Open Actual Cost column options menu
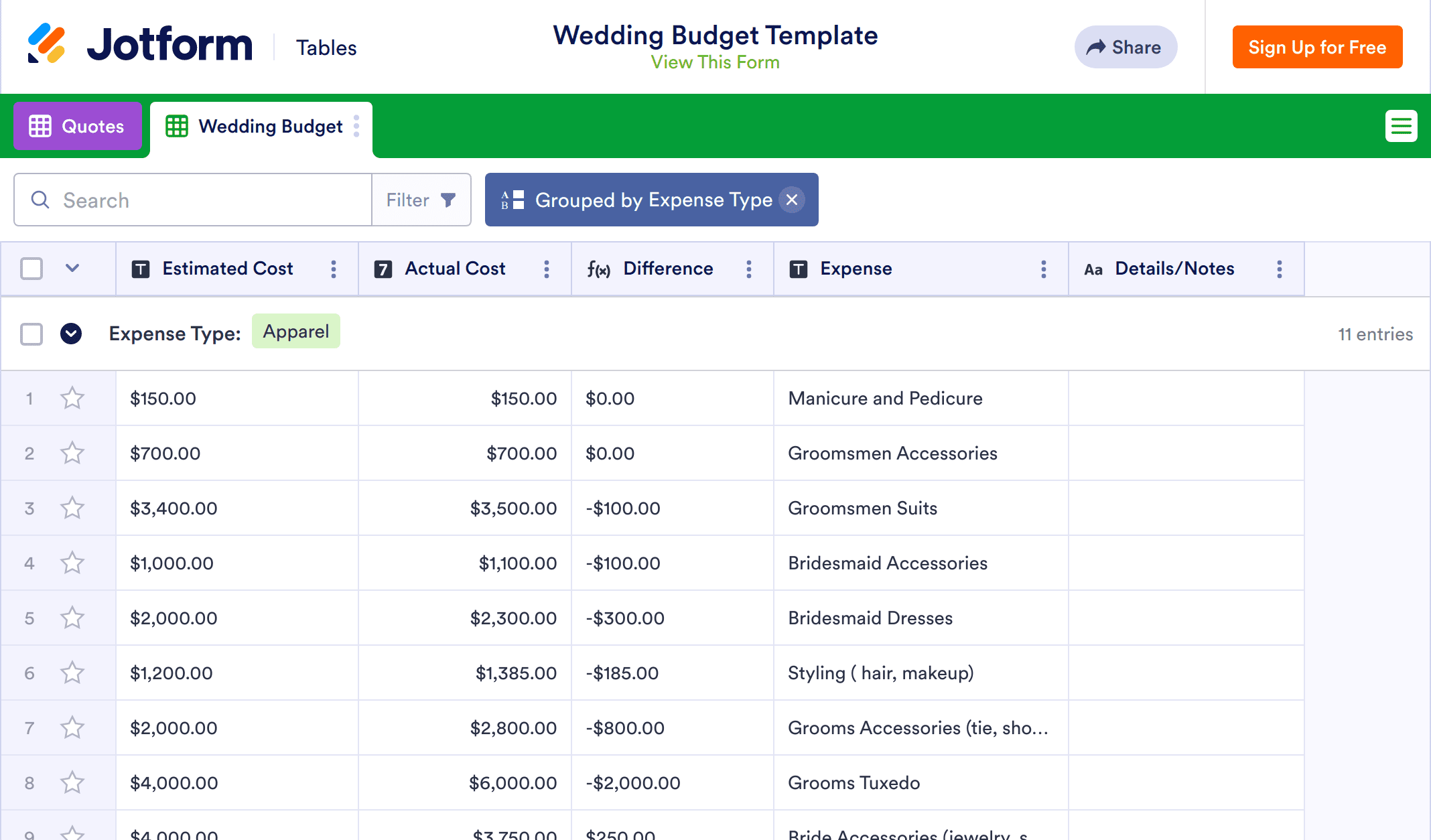Viewport: 1431px width, 840px height. (546, 269)
